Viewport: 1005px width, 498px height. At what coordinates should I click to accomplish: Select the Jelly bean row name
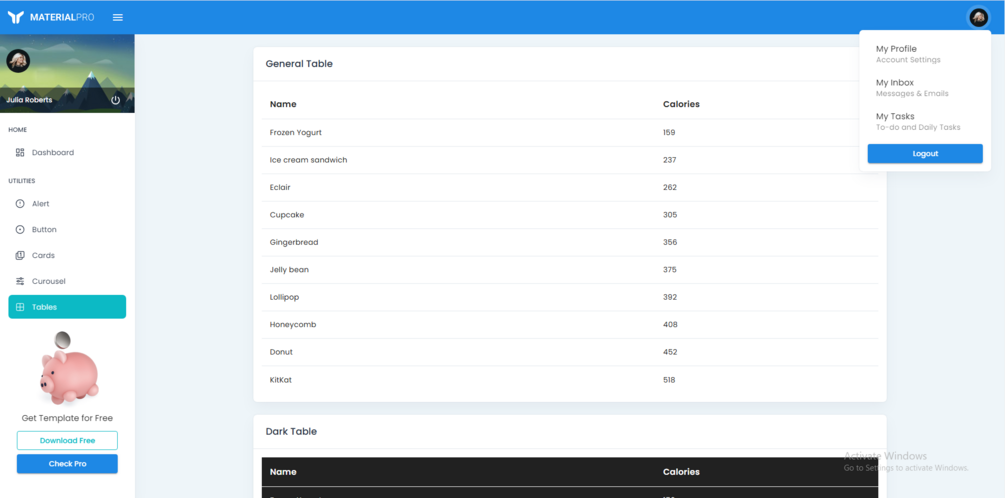click(290, 270)
